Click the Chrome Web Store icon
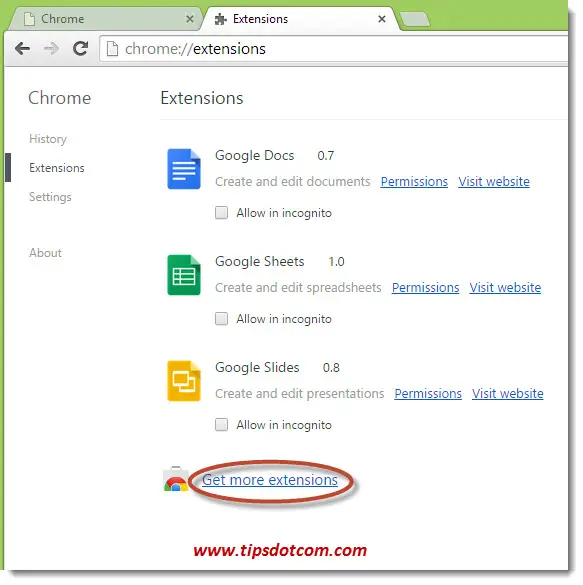The height and width of the screenshot is (585, 583). pos(176,479)
